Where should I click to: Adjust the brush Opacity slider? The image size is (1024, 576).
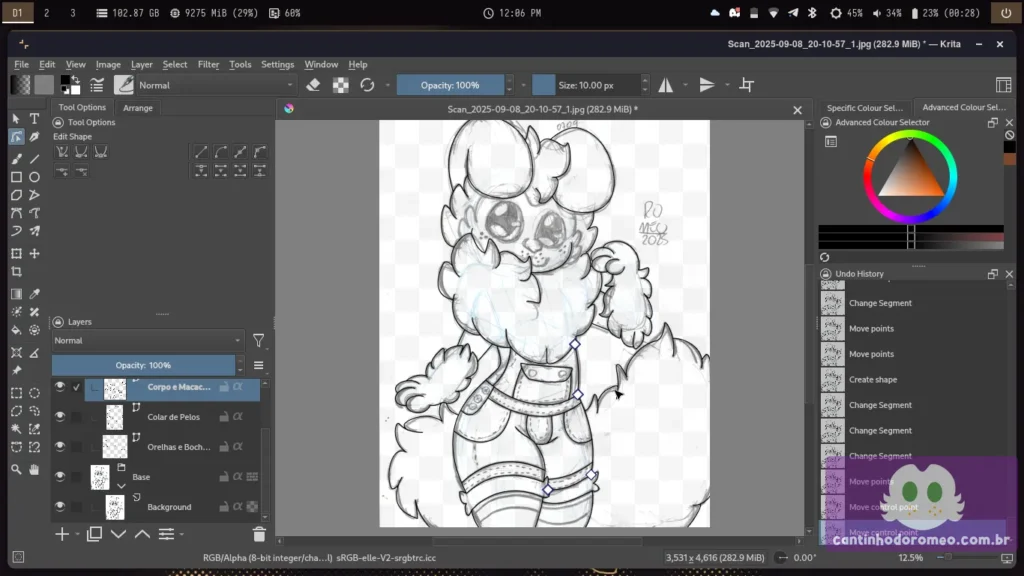(450, 85)
